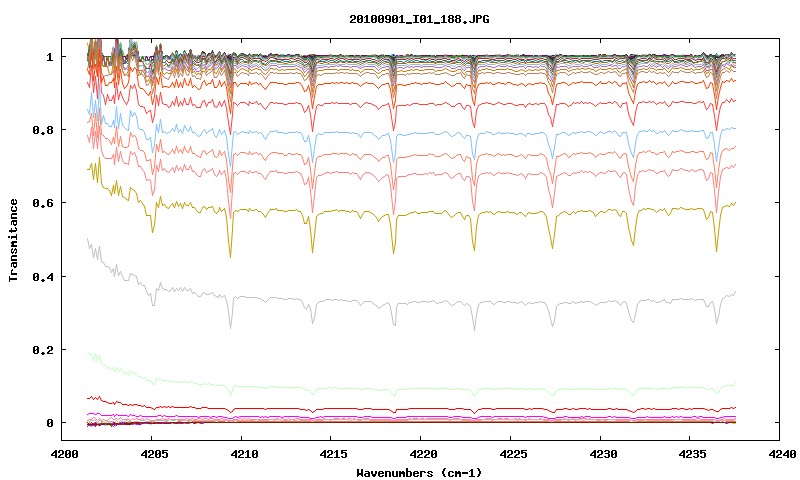The height and width of the screenshot is (480, 800).
Task: Select the Transmitance y-axis label
Action: click(x=13, y=240)
